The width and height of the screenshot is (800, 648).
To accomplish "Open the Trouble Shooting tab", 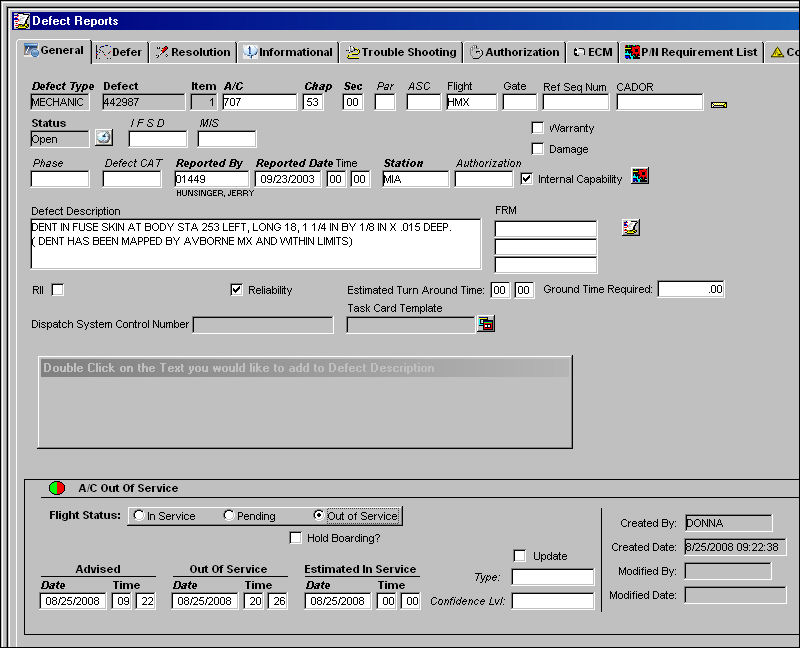I will (x=401, y=52).
